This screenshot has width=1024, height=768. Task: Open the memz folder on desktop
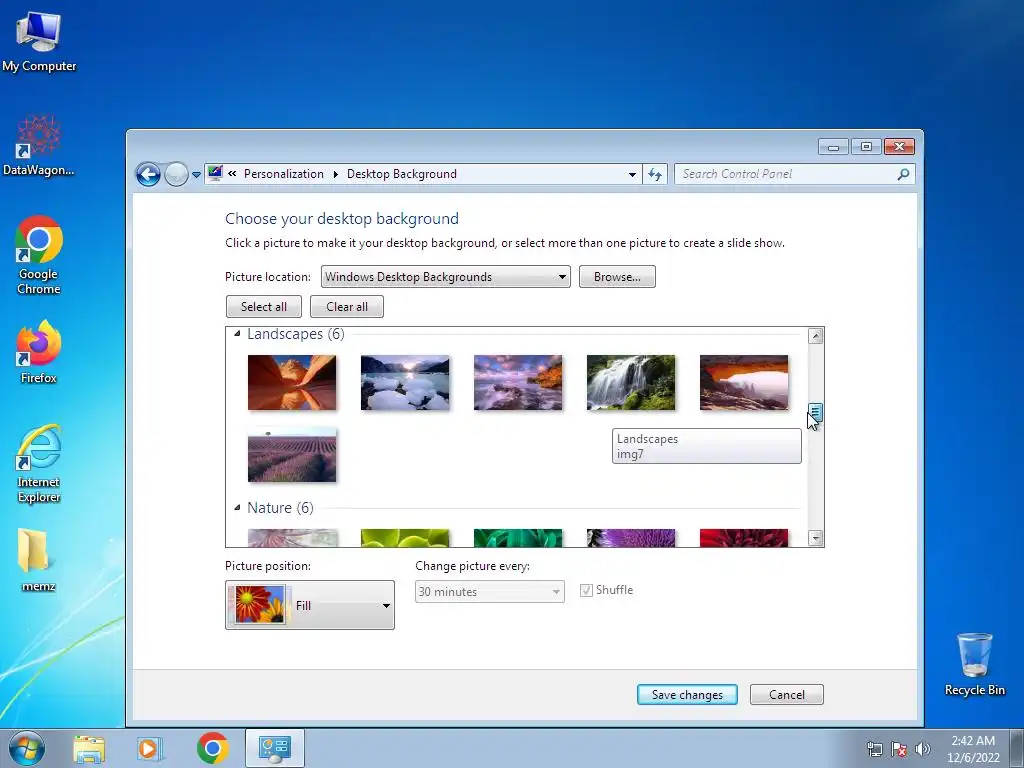pyautogui.click(x=39, y=560)
